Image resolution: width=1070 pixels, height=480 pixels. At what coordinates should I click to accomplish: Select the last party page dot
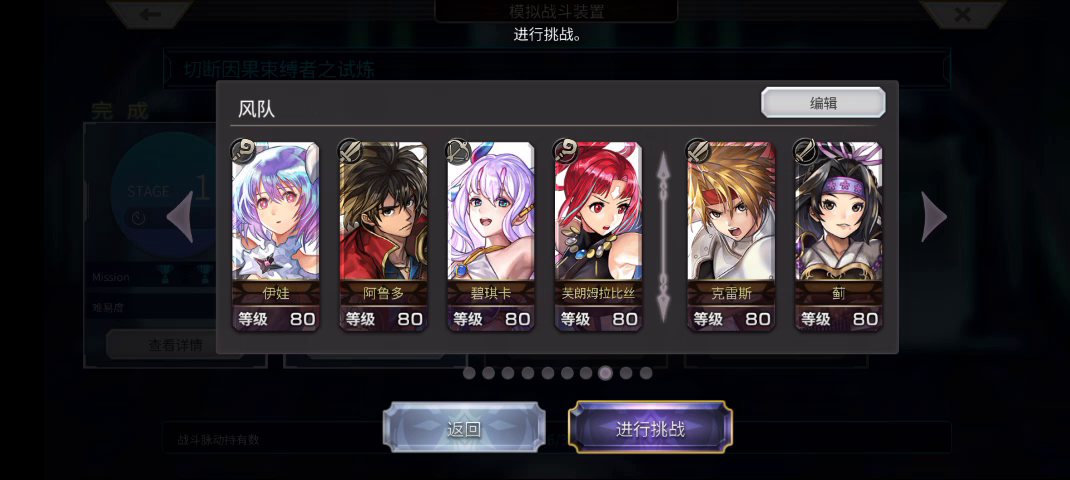point(646,373)
